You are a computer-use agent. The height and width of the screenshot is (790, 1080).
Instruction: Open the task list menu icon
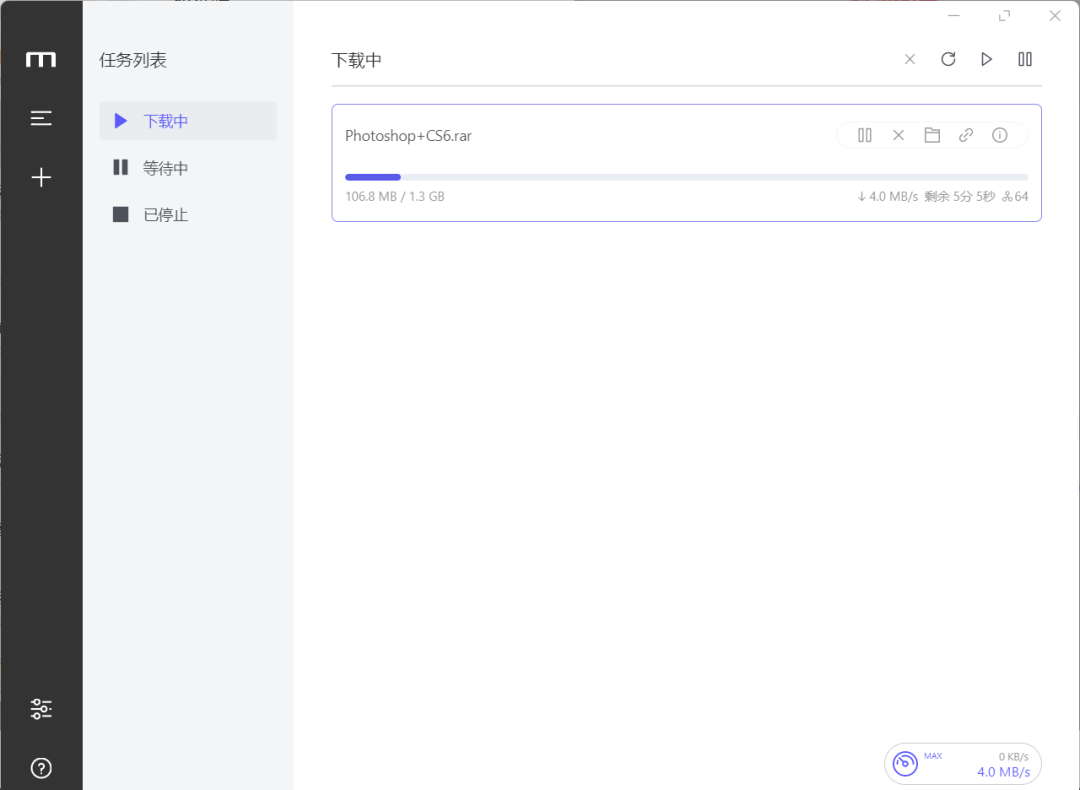click(x=41, y=118)
